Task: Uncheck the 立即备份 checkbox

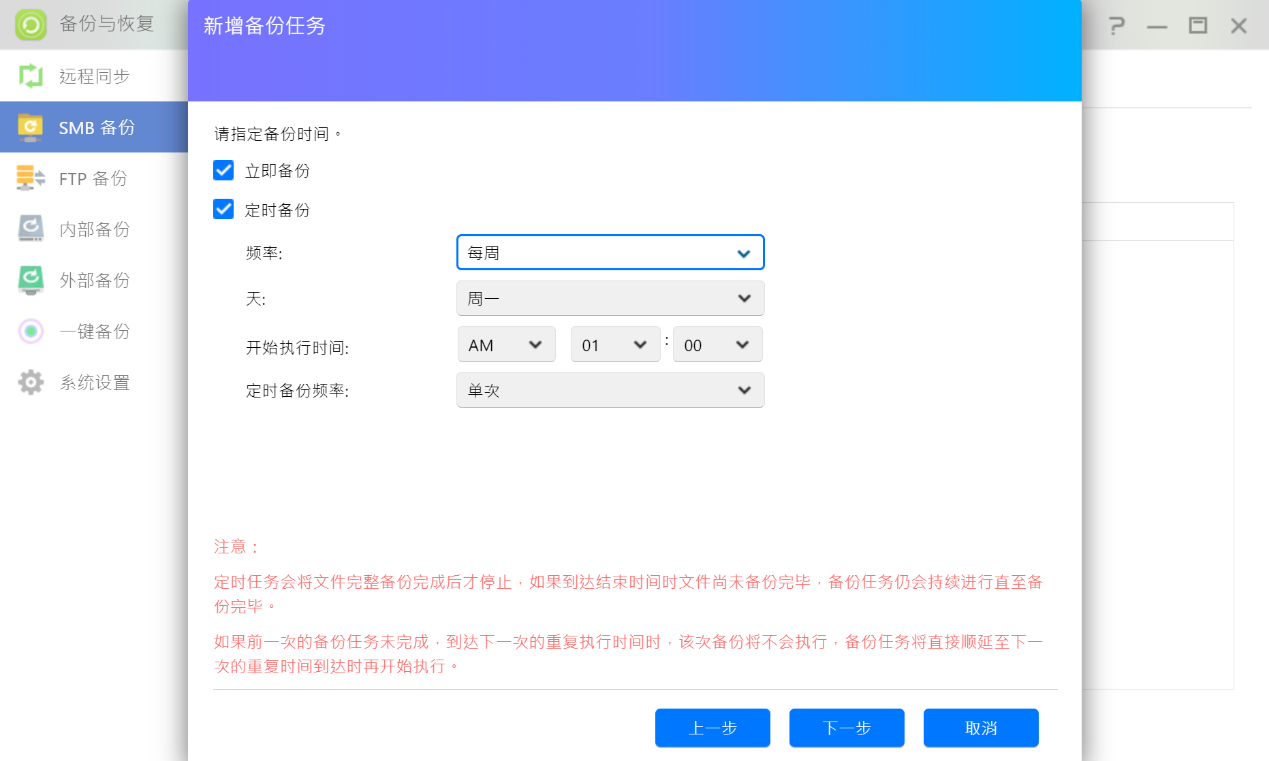Action: [223, 170]
